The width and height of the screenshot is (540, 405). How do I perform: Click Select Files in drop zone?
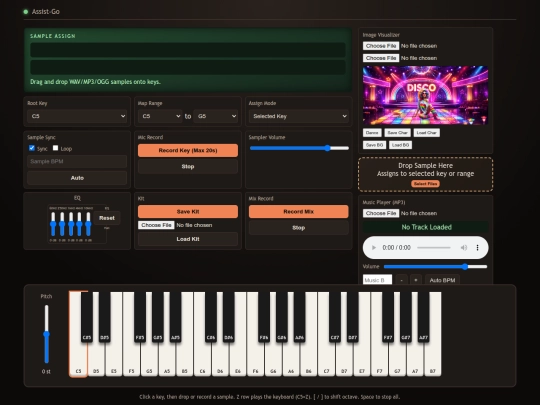425,184
